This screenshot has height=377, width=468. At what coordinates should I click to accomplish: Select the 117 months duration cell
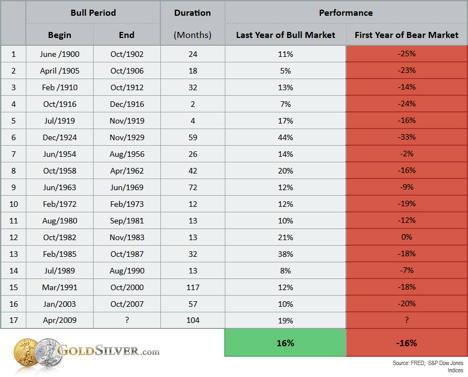[193, 287]
